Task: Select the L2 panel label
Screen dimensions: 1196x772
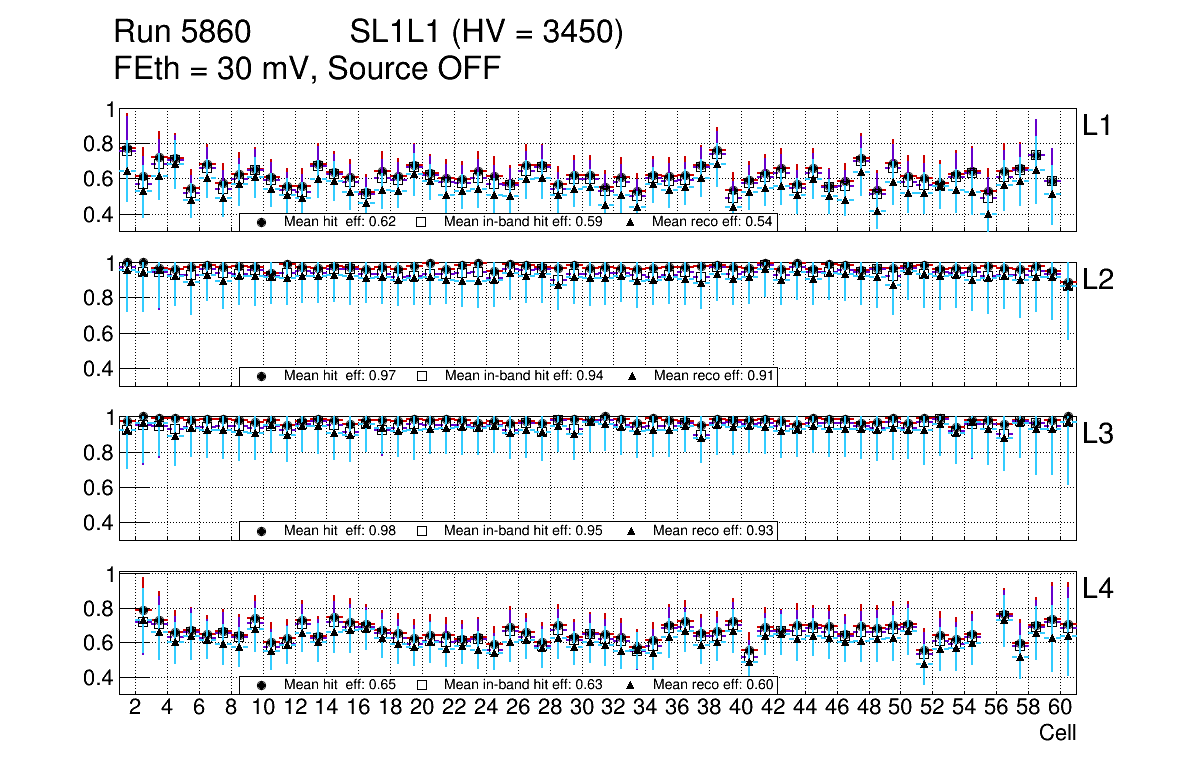Action: (1099, 280)
